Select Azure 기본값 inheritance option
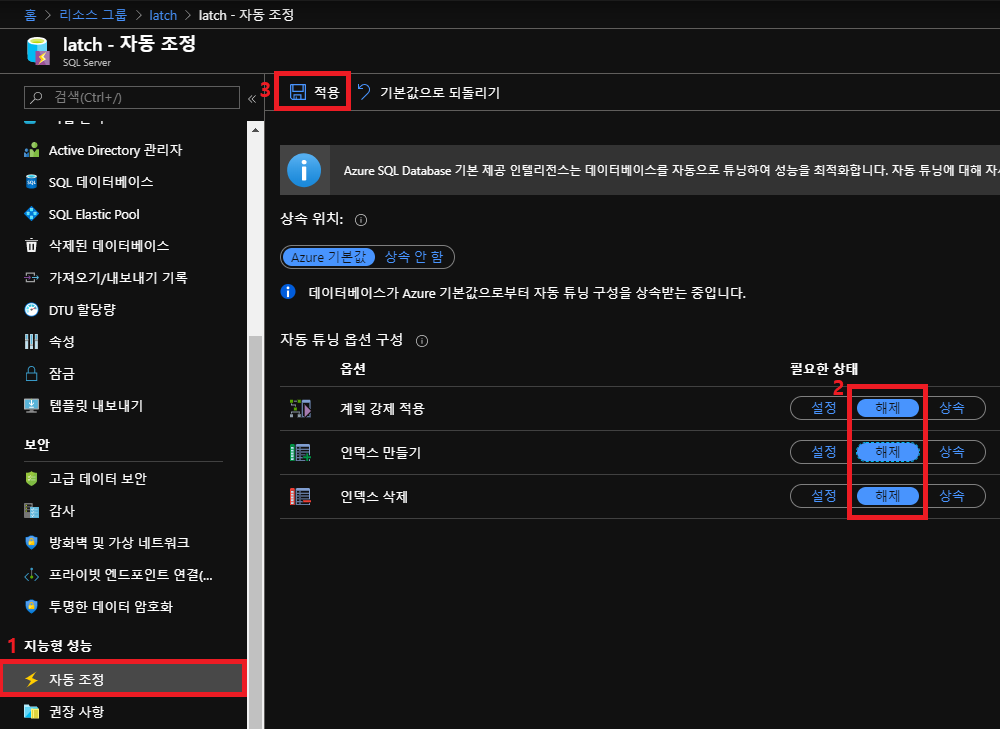 (x=328, y=257)
